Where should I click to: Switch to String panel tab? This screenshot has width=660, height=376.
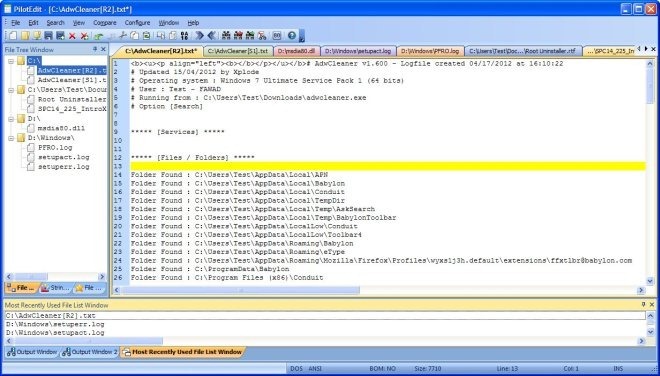(56, 288)
